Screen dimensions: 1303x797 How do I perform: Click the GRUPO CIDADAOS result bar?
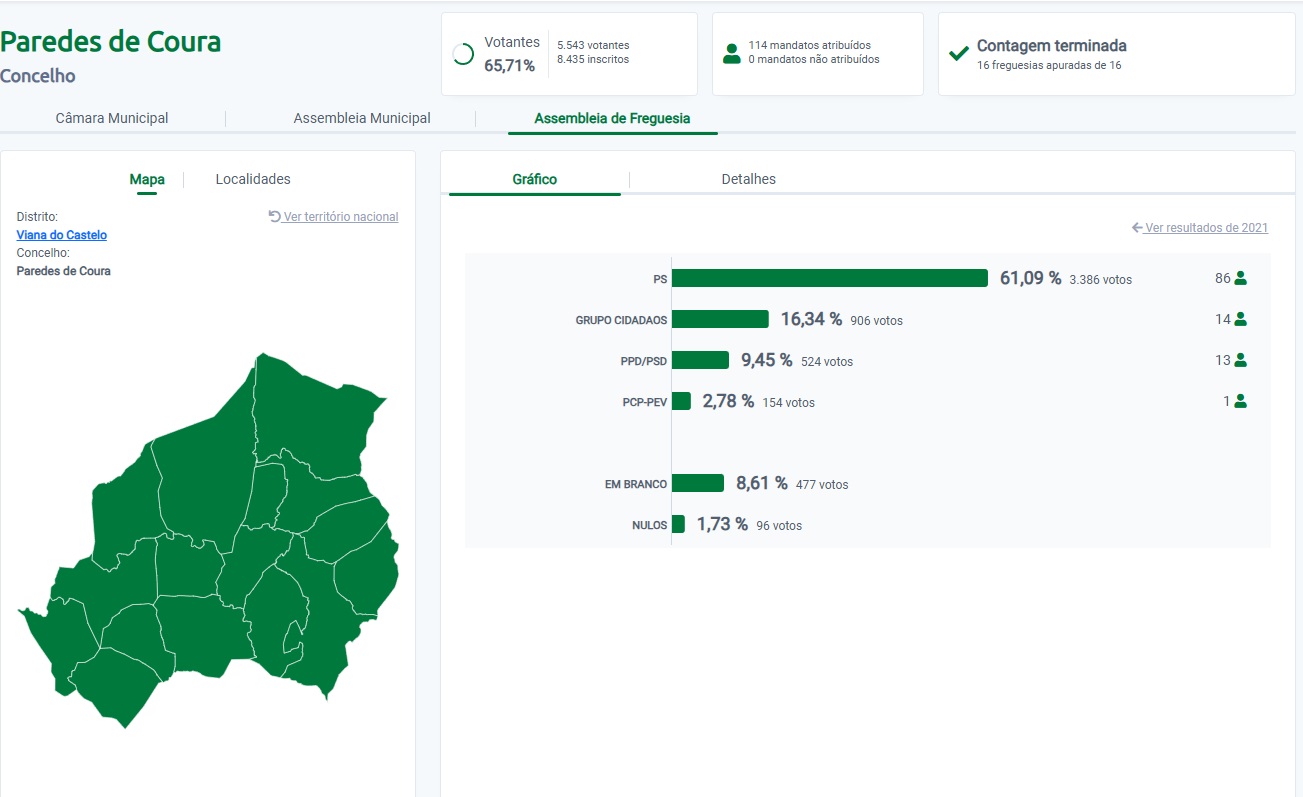pos(720,319)
